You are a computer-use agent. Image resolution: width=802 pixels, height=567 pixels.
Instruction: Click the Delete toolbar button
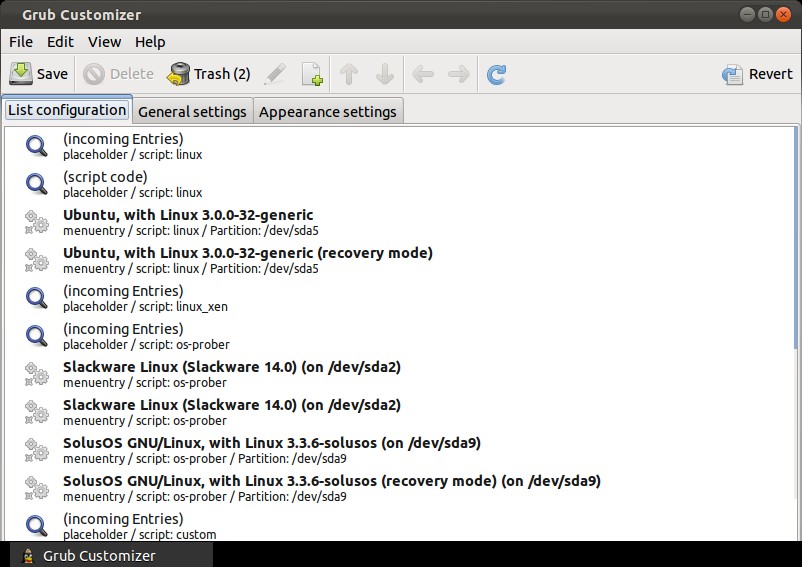118,74
